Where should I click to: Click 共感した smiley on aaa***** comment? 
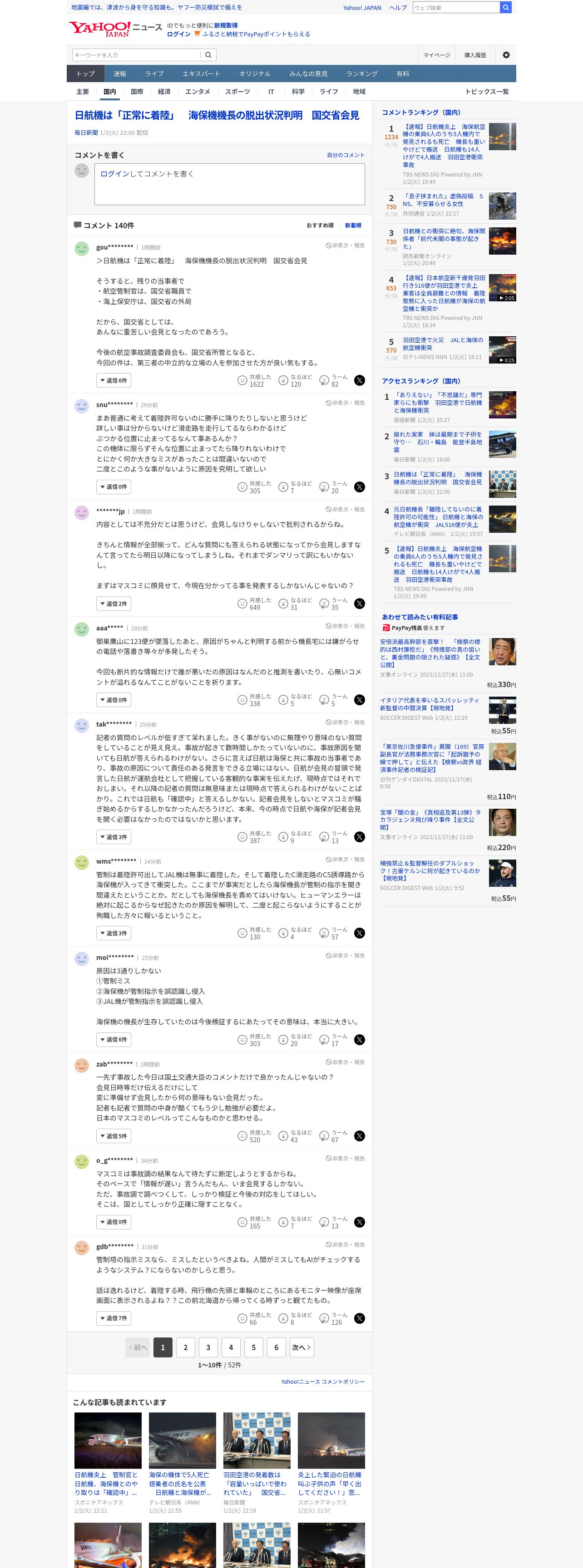click(x=242, y=700)
